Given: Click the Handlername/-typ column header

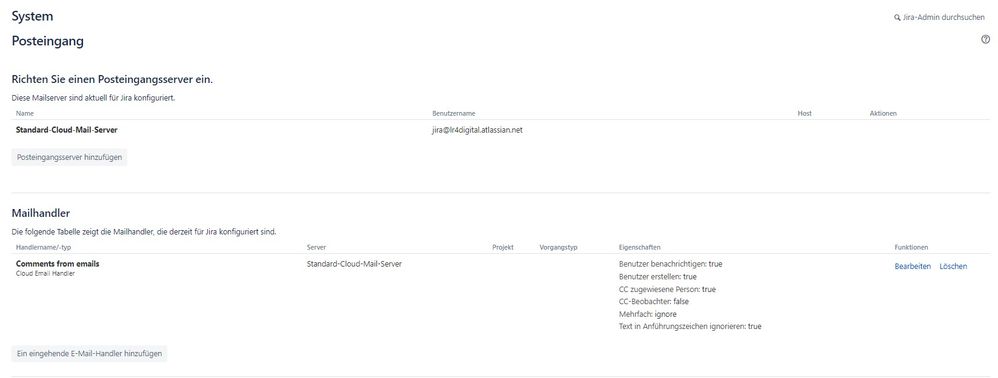Looking at the screenshot, I should coord(43,247).
